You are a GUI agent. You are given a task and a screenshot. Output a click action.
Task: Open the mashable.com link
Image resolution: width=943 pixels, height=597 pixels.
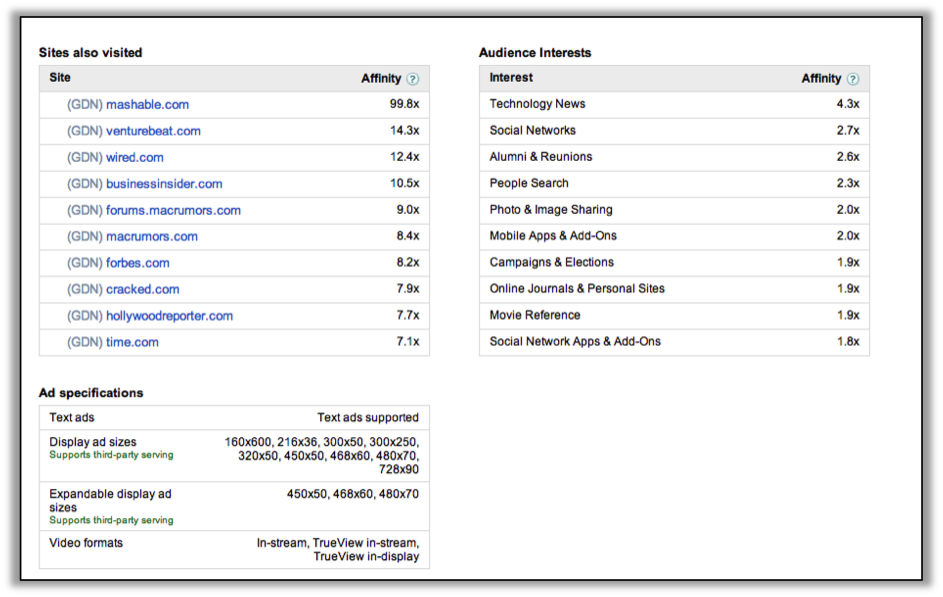click(147, 105)
